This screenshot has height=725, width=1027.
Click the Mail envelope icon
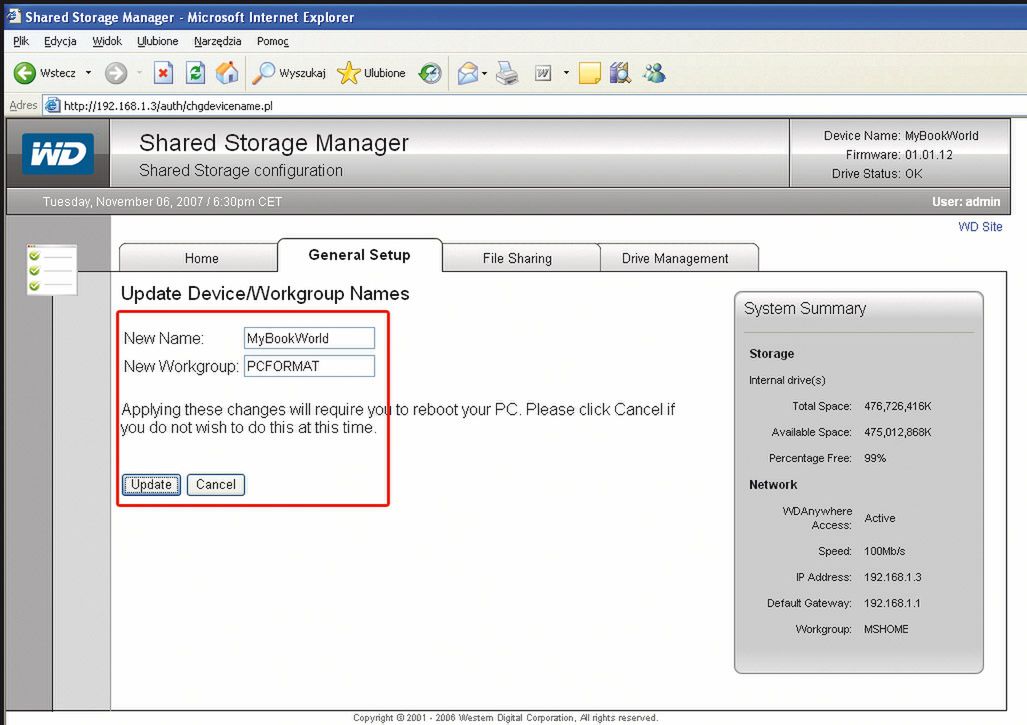coord(468,73)
